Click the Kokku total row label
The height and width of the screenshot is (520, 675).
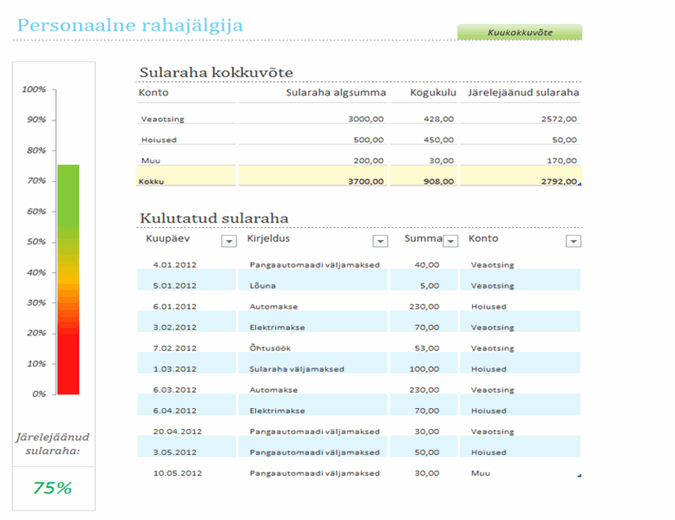tap(153, 182)
